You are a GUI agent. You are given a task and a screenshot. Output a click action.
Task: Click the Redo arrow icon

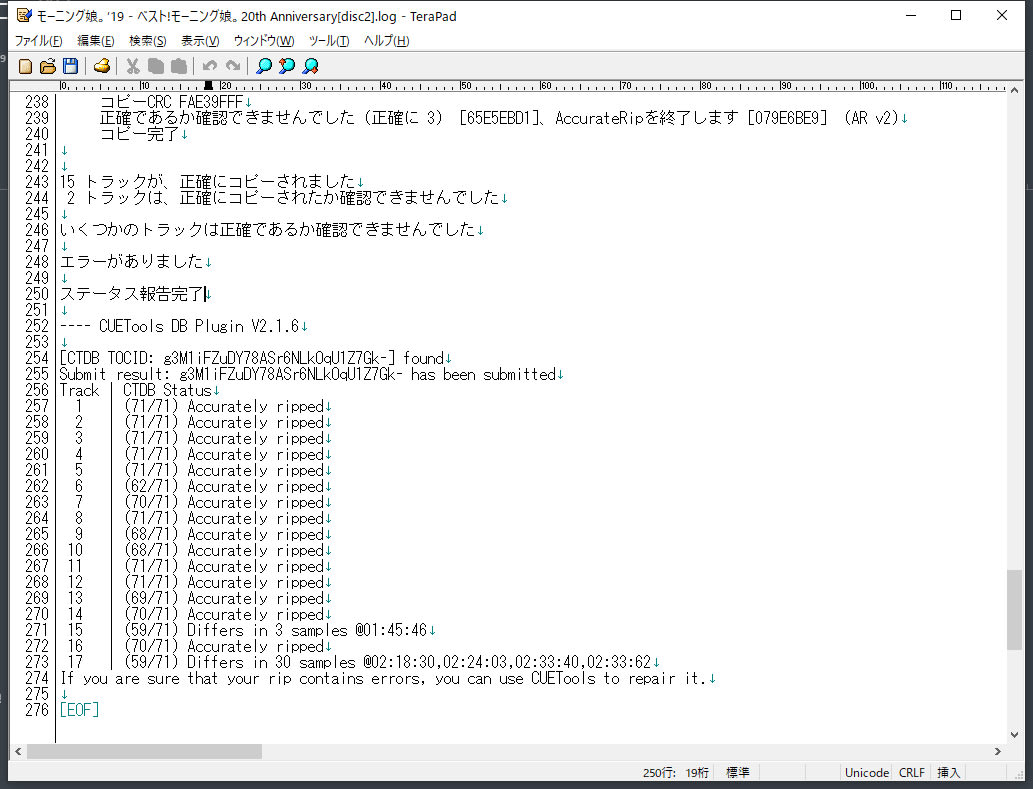click(x=233, y=66)
